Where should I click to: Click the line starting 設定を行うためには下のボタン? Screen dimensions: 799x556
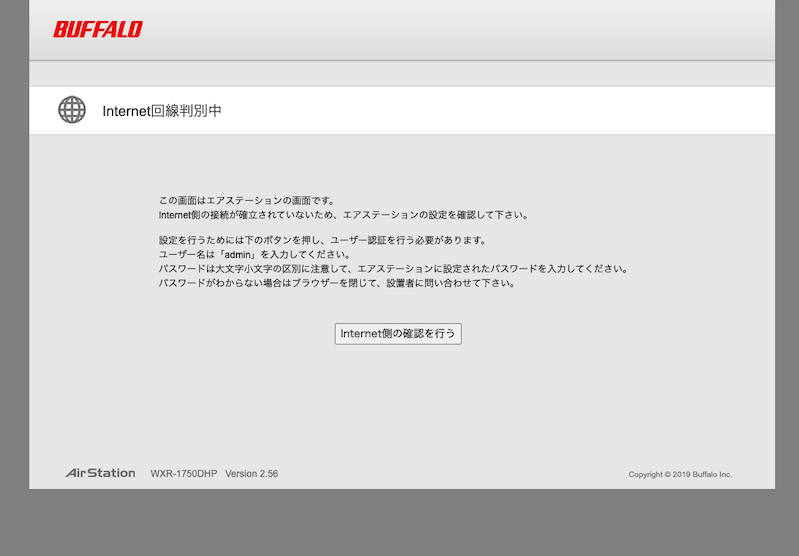pos(324,240)
